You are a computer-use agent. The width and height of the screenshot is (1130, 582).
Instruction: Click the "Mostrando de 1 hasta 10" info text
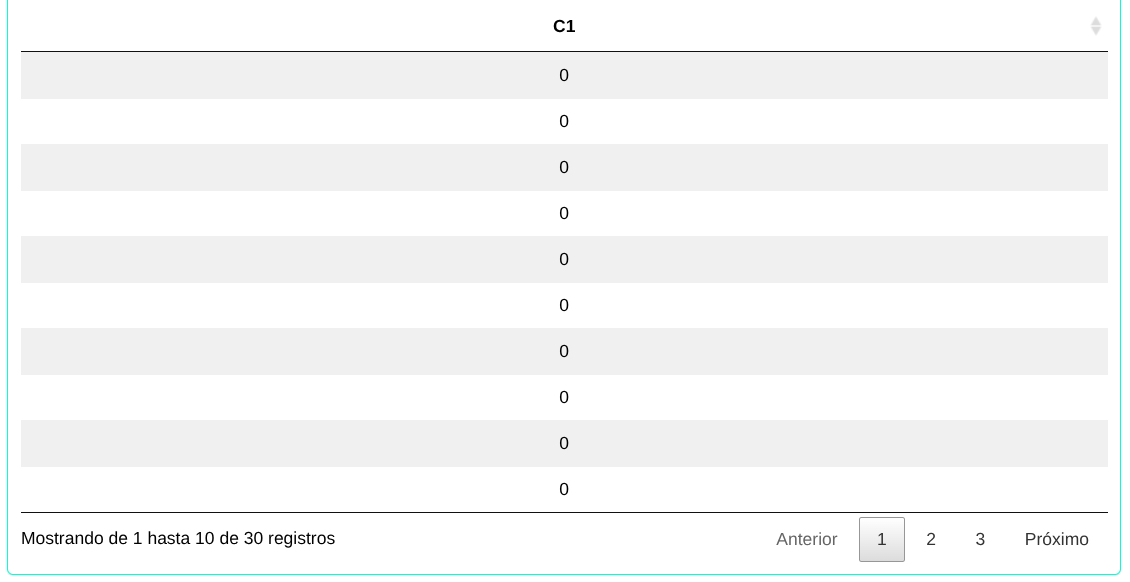pos(178,538)
